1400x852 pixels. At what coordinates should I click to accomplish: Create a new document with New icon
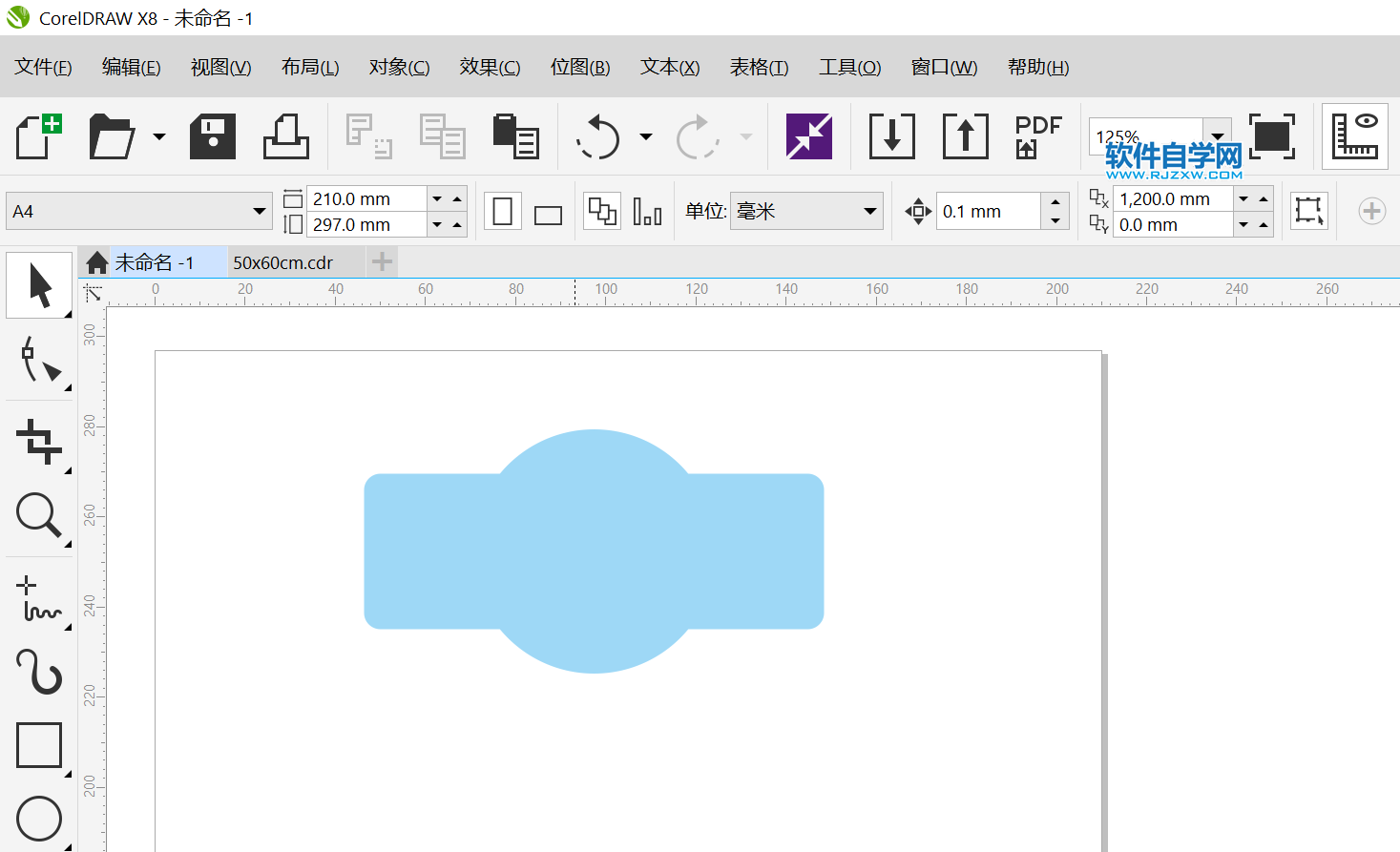tap(39, 136)
